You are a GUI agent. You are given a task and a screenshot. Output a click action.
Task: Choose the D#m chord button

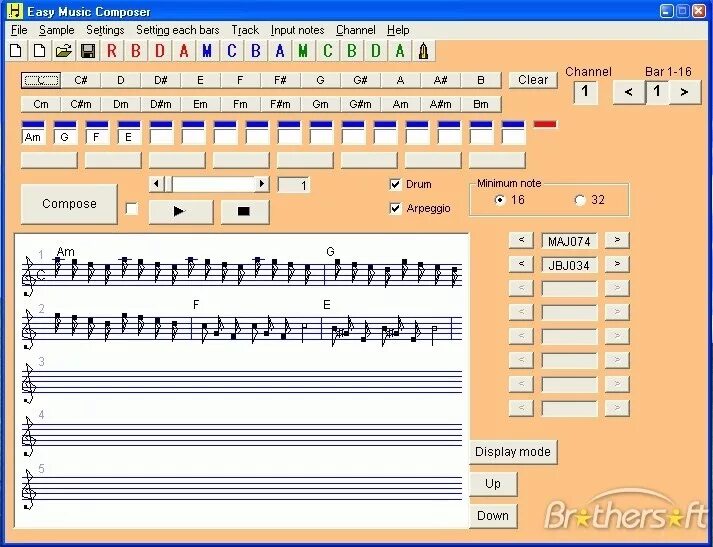[x=161, y=104]
